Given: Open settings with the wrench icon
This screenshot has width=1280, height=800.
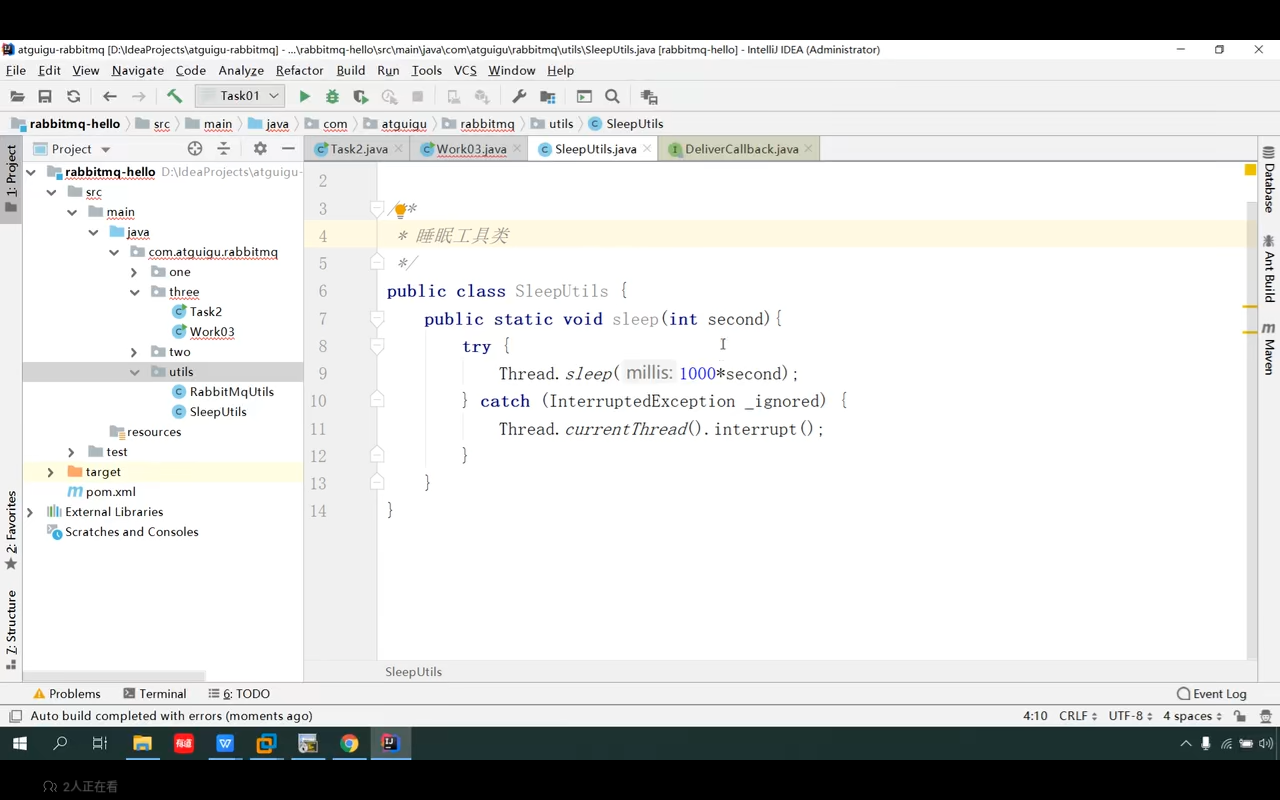Looking at the screenshot, I should [519, 97].
